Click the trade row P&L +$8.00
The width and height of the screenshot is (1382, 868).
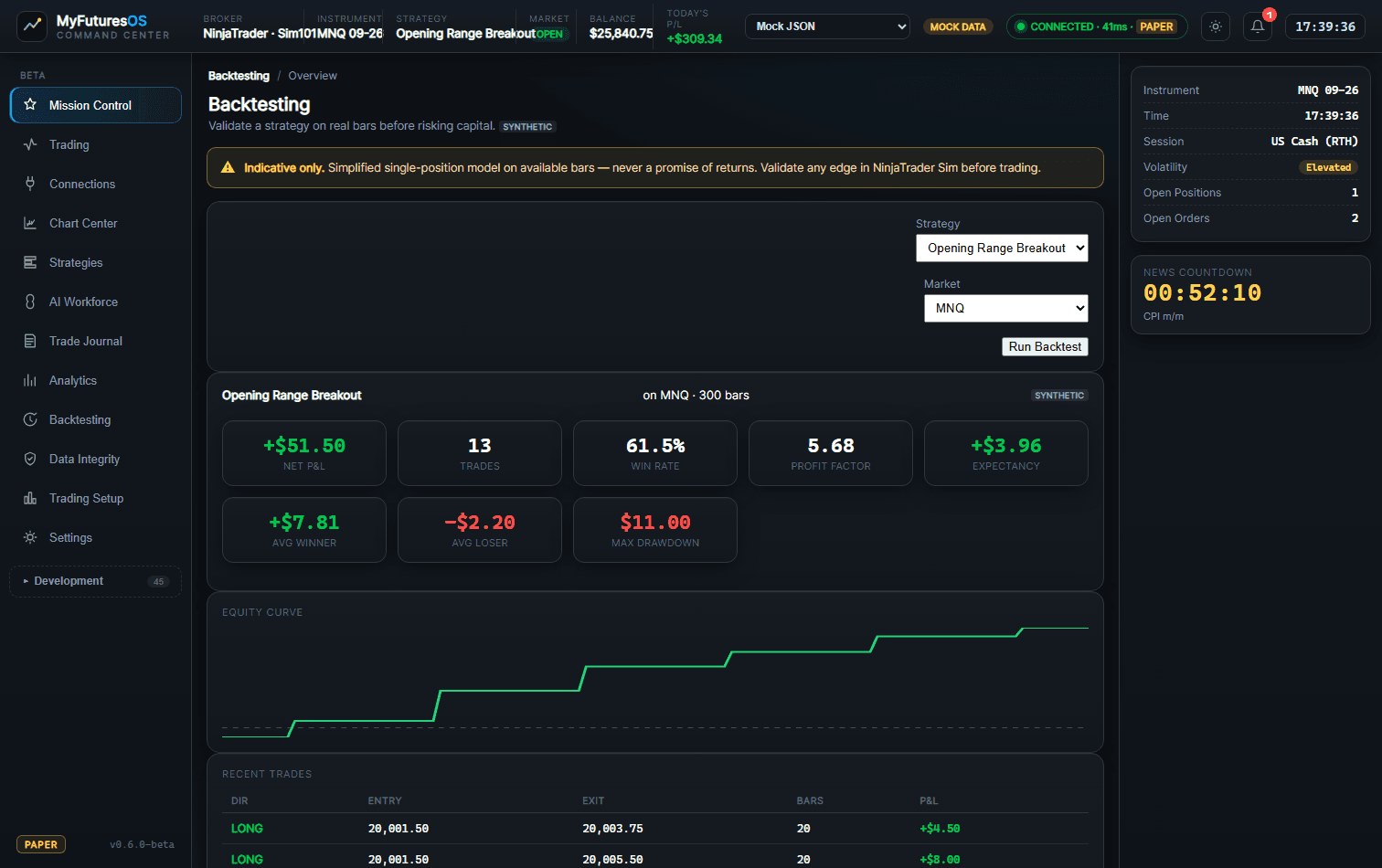(x=940, y=860)
